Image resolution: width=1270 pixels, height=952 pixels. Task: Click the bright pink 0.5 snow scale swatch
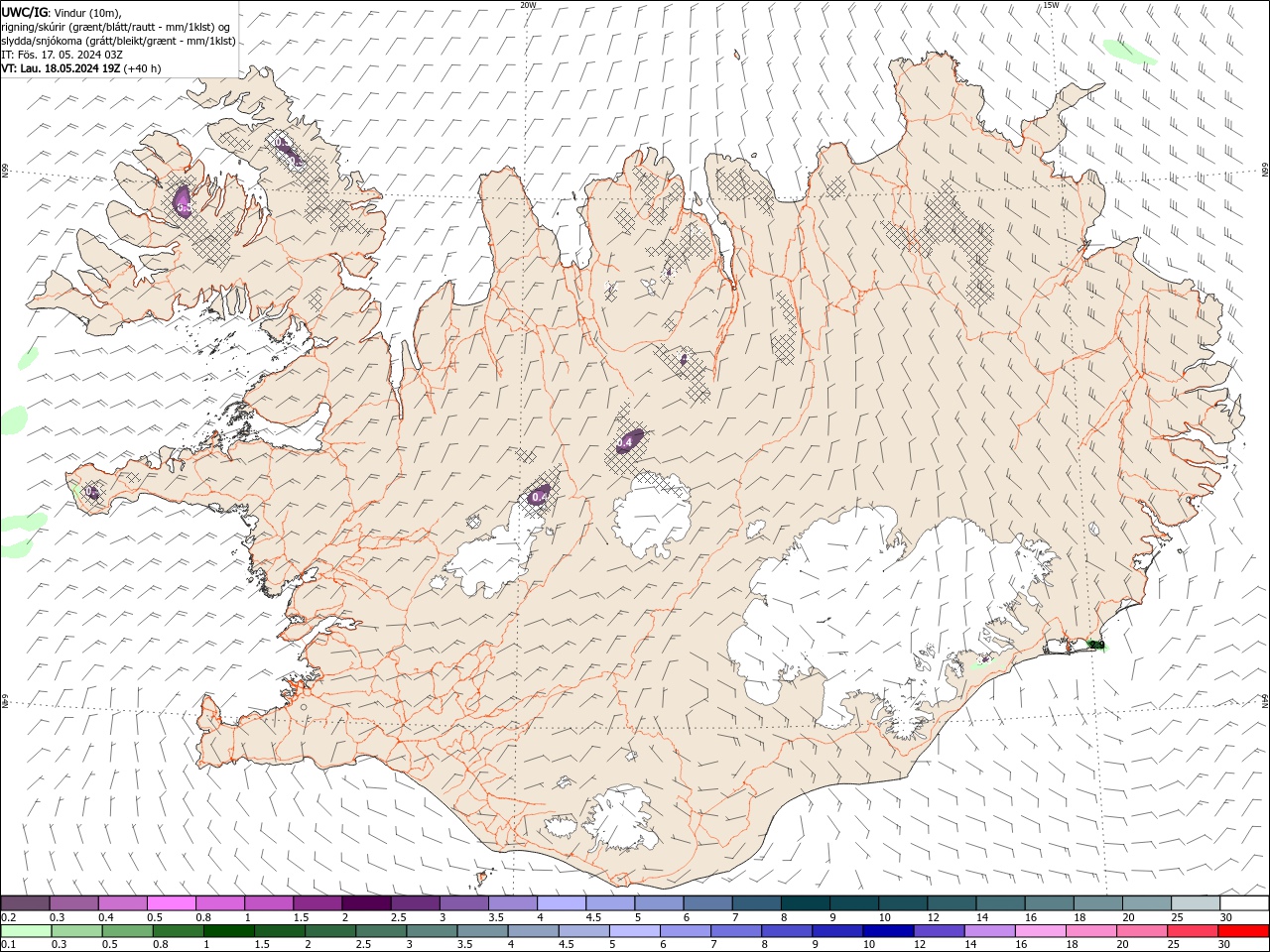point(171,903)
